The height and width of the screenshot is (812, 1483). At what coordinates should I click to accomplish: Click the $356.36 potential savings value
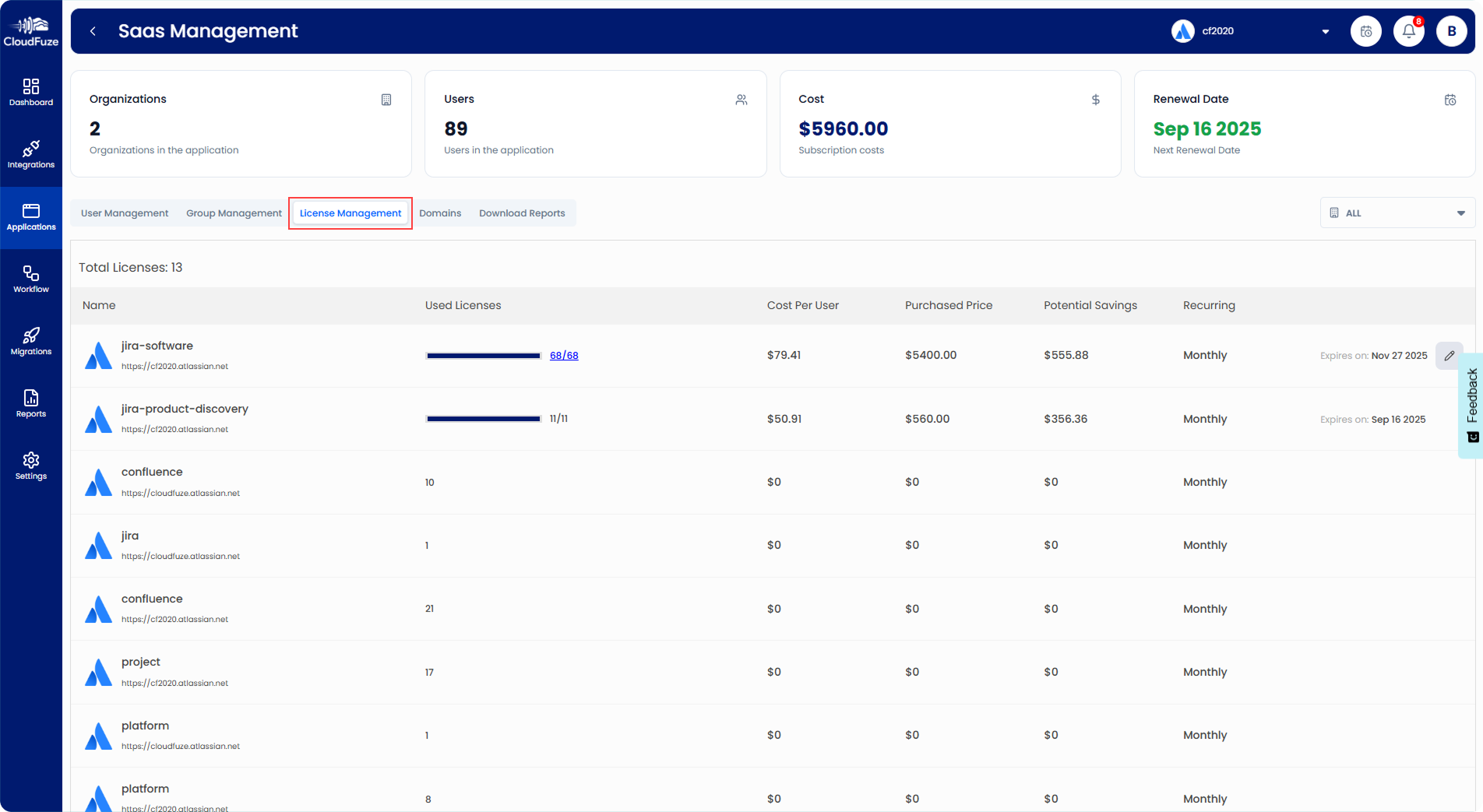pyautogui.click(x=1066, y=419)
